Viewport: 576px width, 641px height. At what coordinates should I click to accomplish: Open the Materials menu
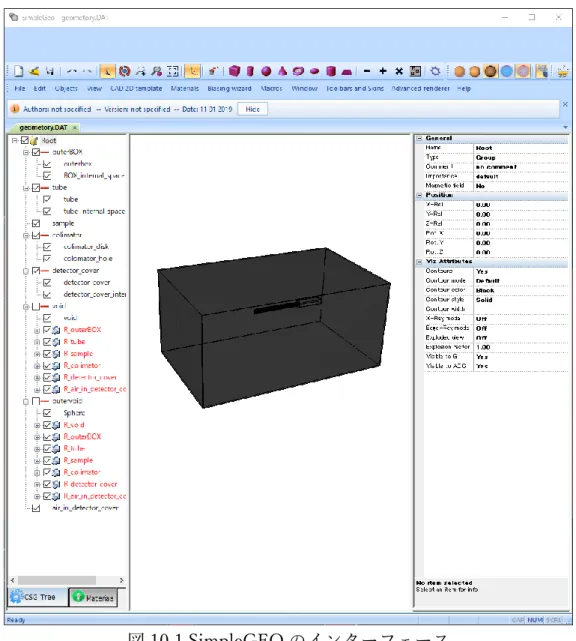coord(184,88)
